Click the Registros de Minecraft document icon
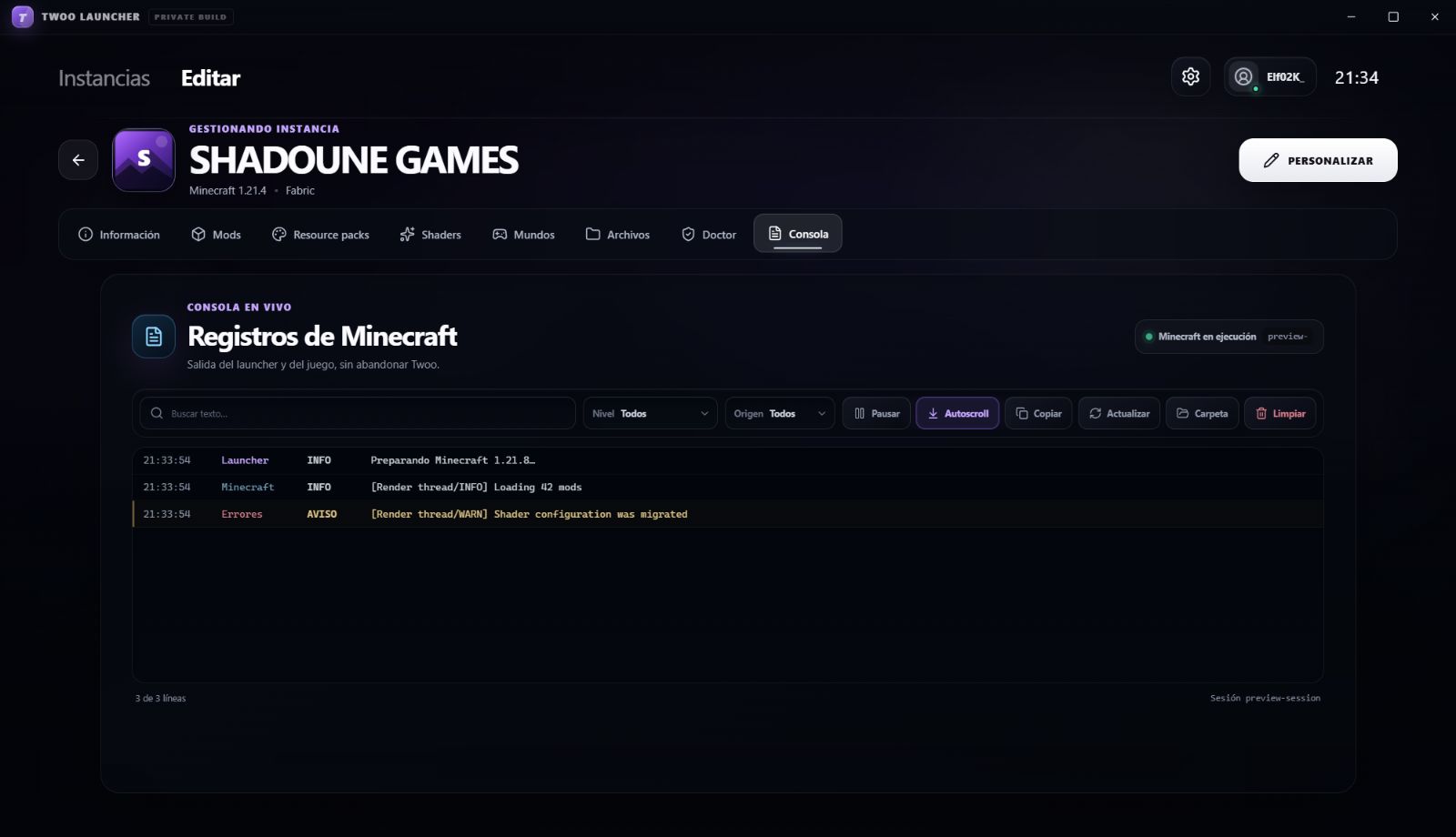Image resolution: width=1456 pixels, height=837 pixels. 154,337
